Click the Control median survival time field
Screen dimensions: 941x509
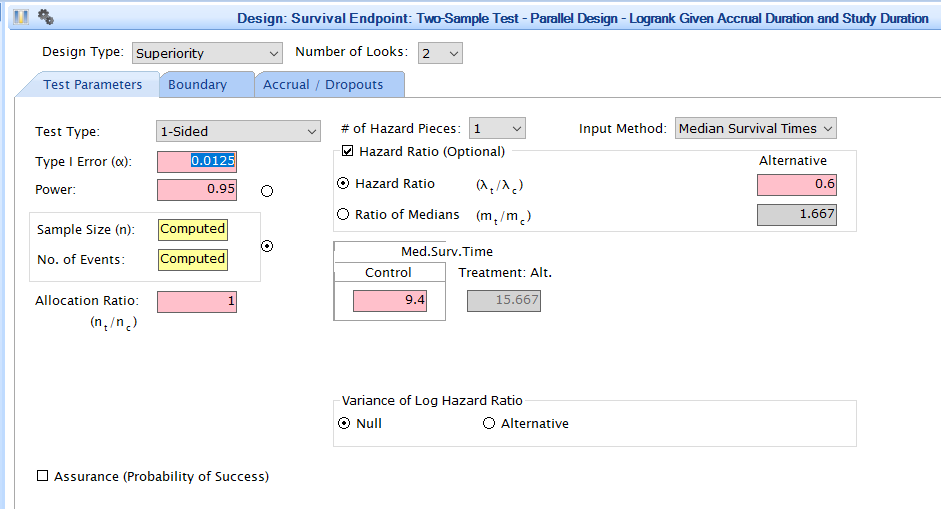coord(390,301)
